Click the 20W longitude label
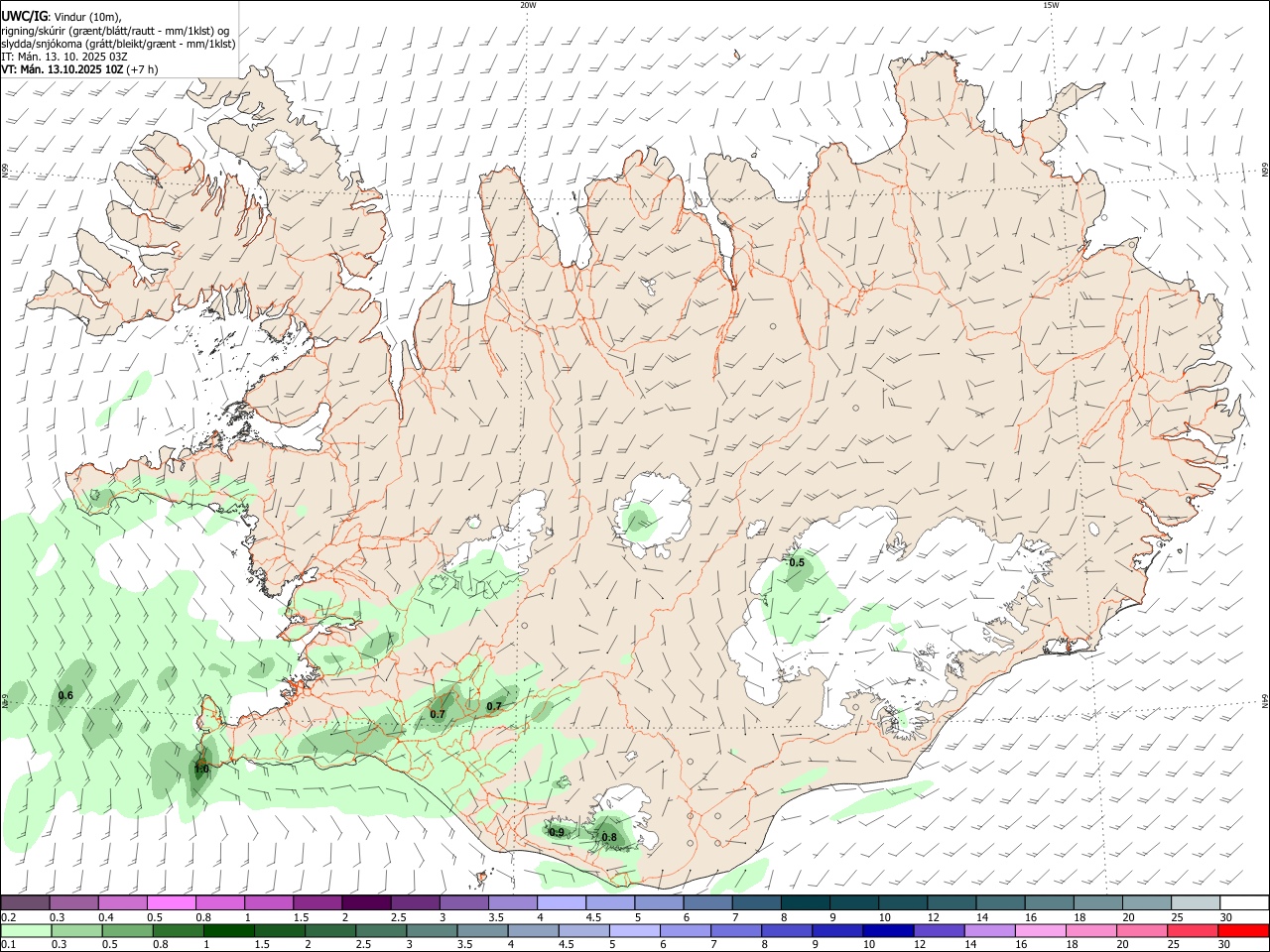The height and width of the screenshot is (952, 1270). coord(528,5)
